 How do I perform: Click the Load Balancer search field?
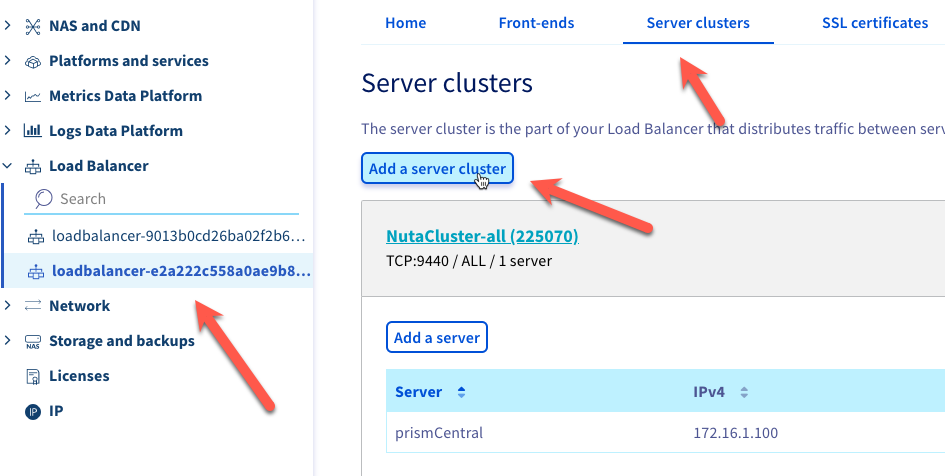coord(162,199)
